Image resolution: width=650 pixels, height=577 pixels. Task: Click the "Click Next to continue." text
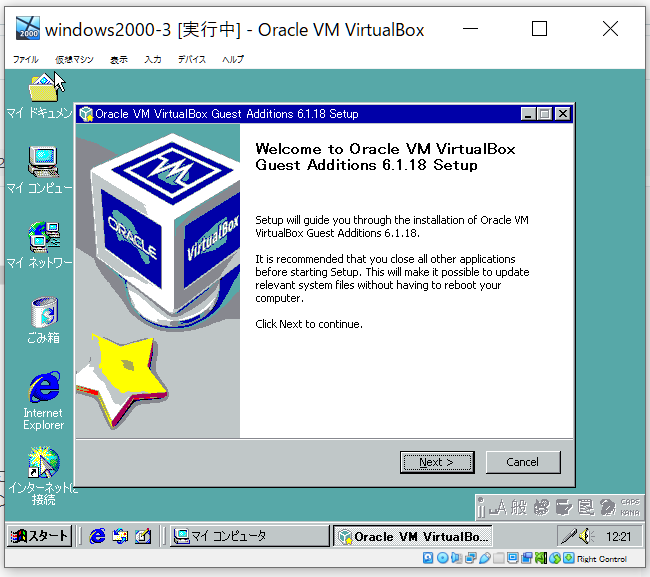[309, 324]
